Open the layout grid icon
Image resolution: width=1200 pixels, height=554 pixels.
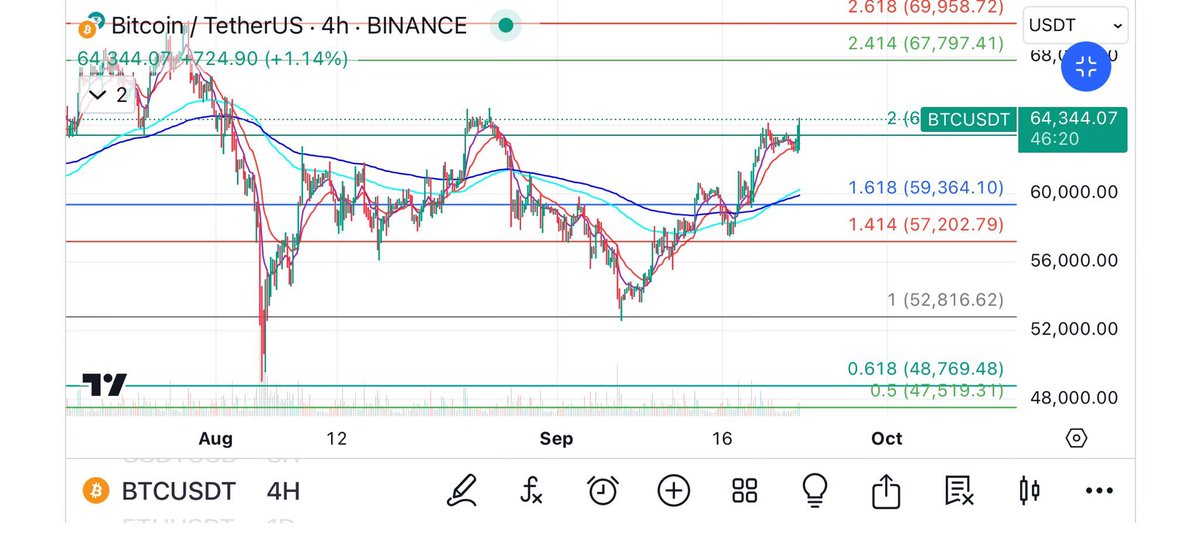[744, 490]
